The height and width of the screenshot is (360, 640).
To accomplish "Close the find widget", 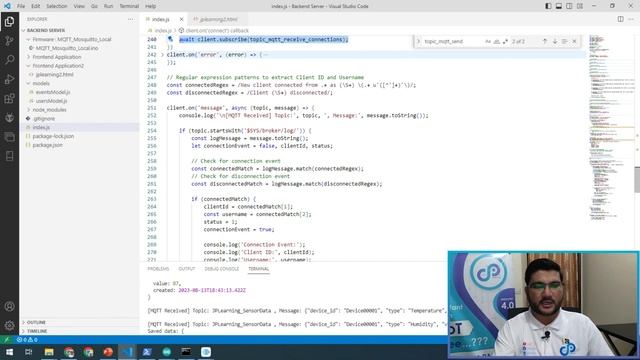I will tap(574, 41).
